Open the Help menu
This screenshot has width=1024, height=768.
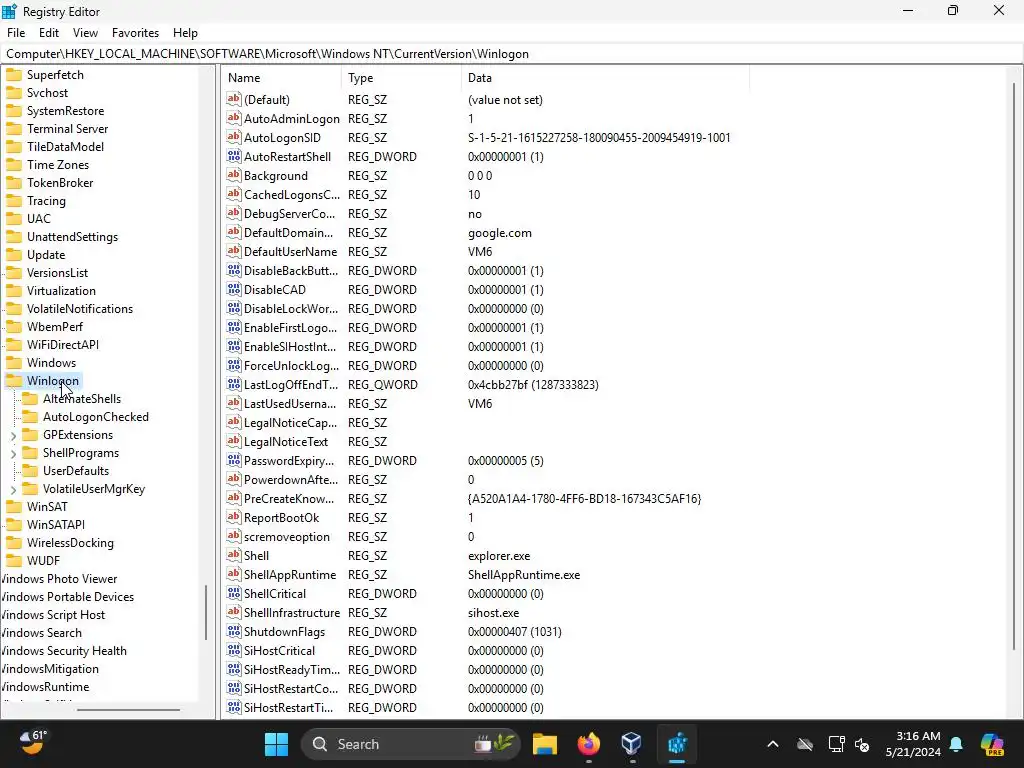[x=185, y=33]
